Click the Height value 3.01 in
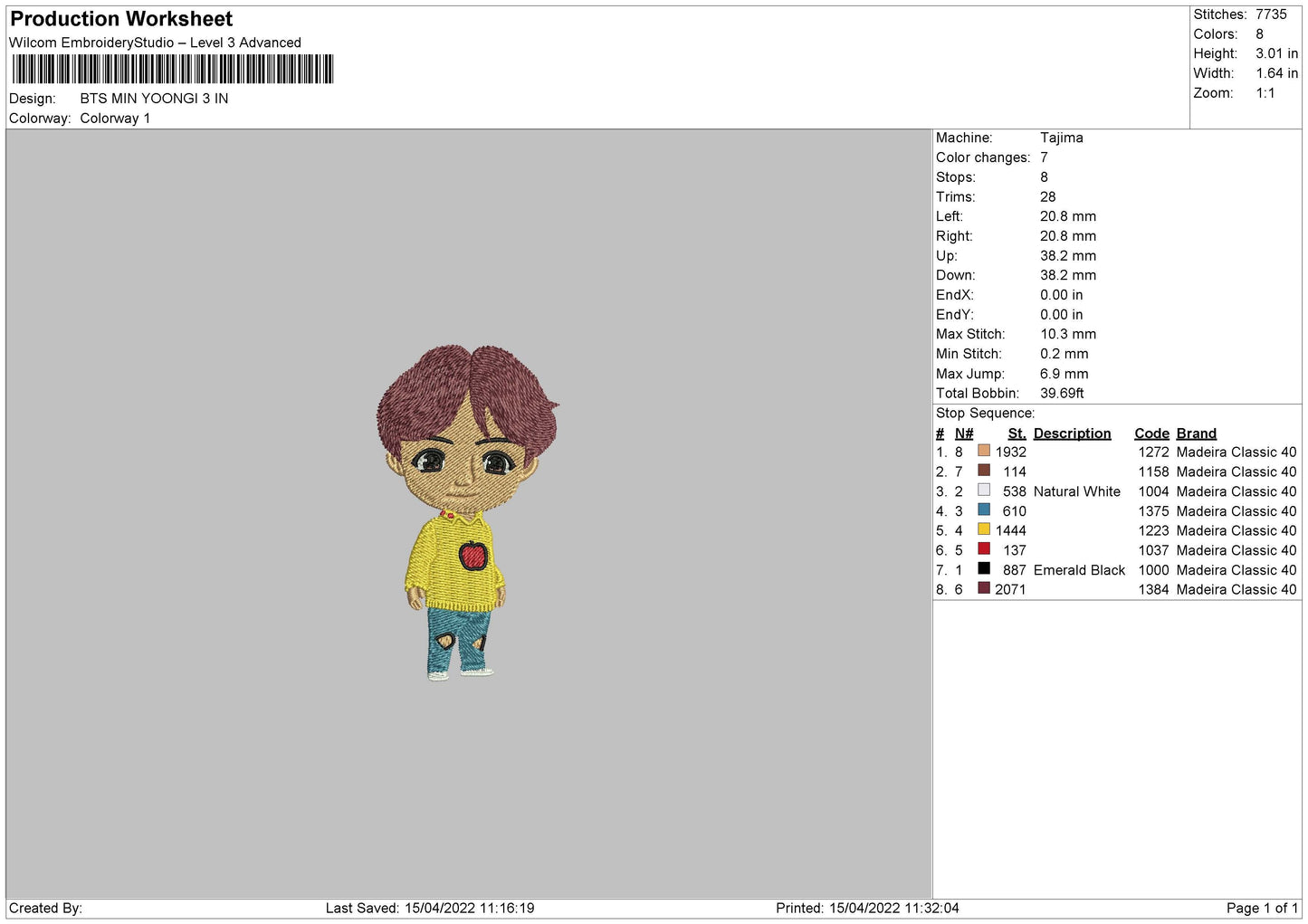 tap(1276, 53)
